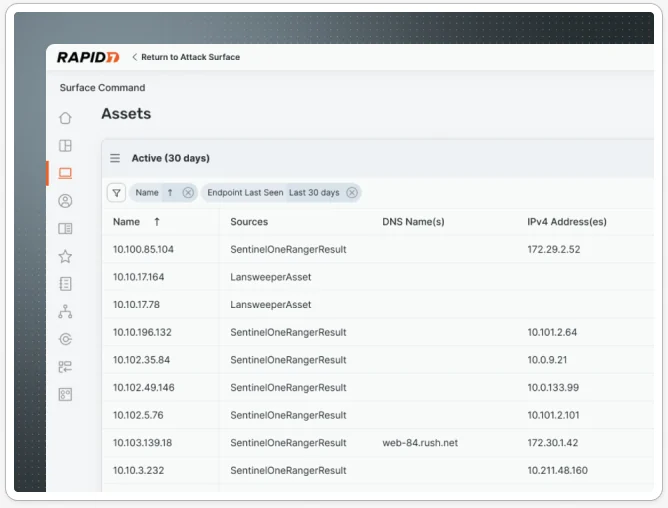
Task: Open the user identities icon in sidebar
Action: click(65, 201)
